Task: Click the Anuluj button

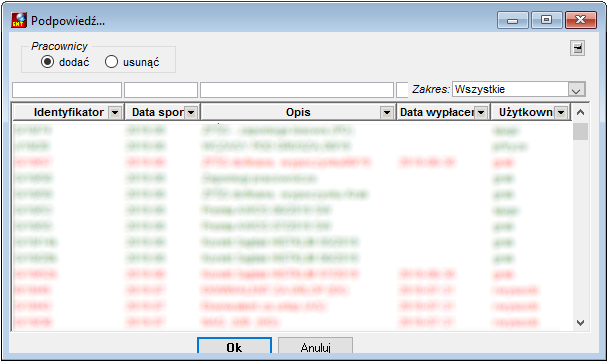Action: 315,345
